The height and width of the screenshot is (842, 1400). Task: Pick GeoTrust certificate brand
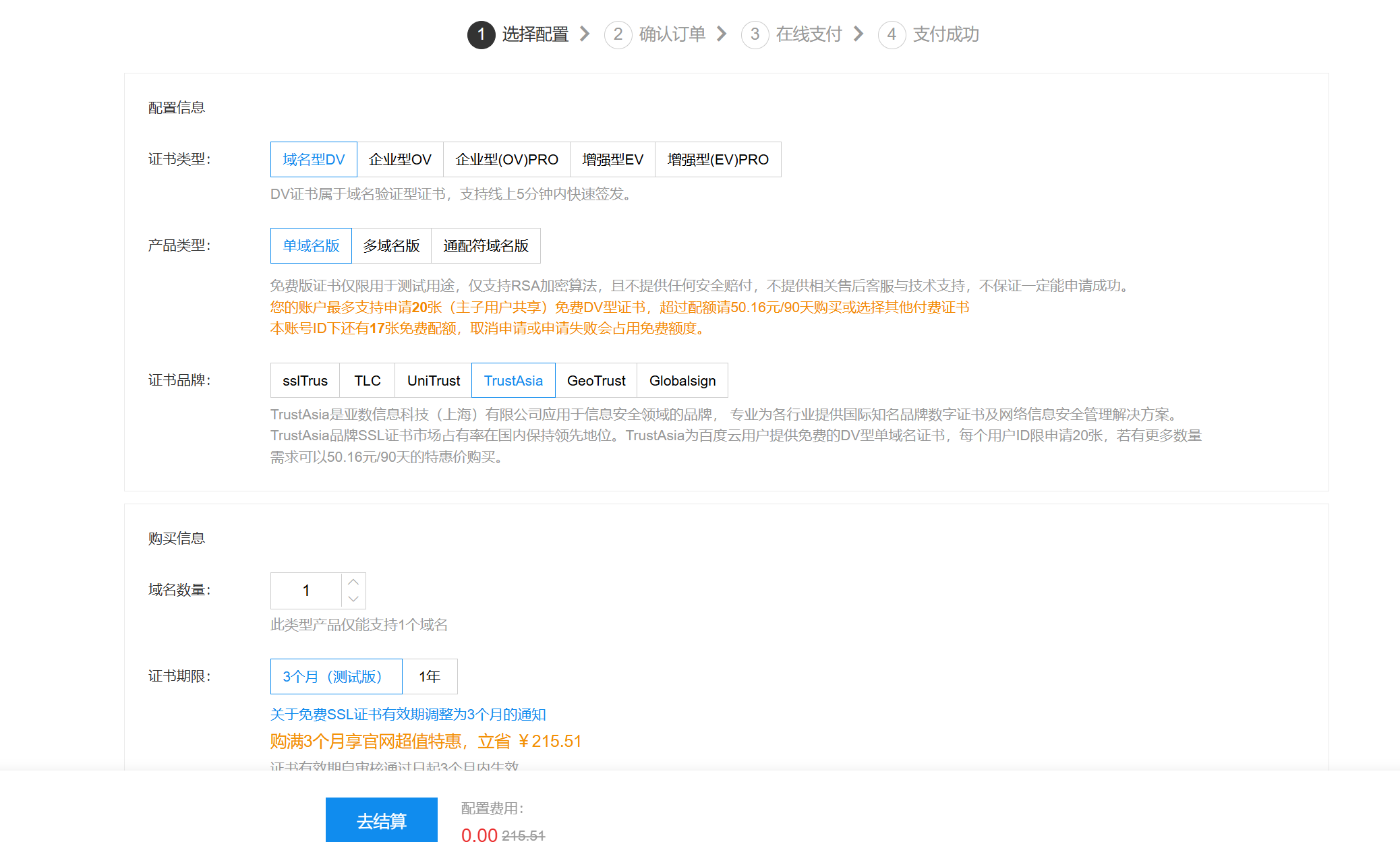(596, 381)
